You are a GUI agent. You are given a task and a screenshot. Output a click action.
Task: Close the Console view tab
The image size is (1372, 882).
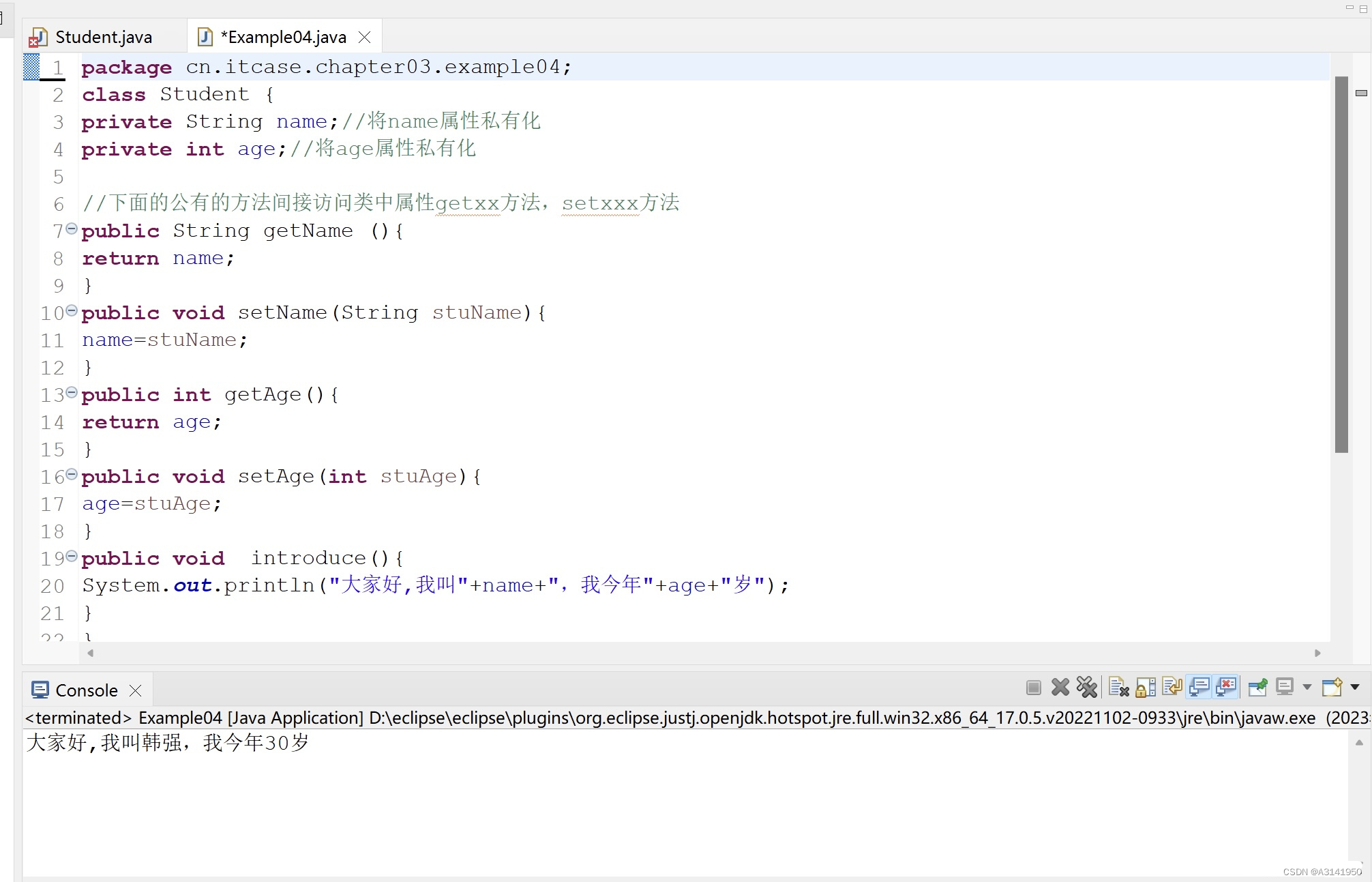click(x=136, y=690)
